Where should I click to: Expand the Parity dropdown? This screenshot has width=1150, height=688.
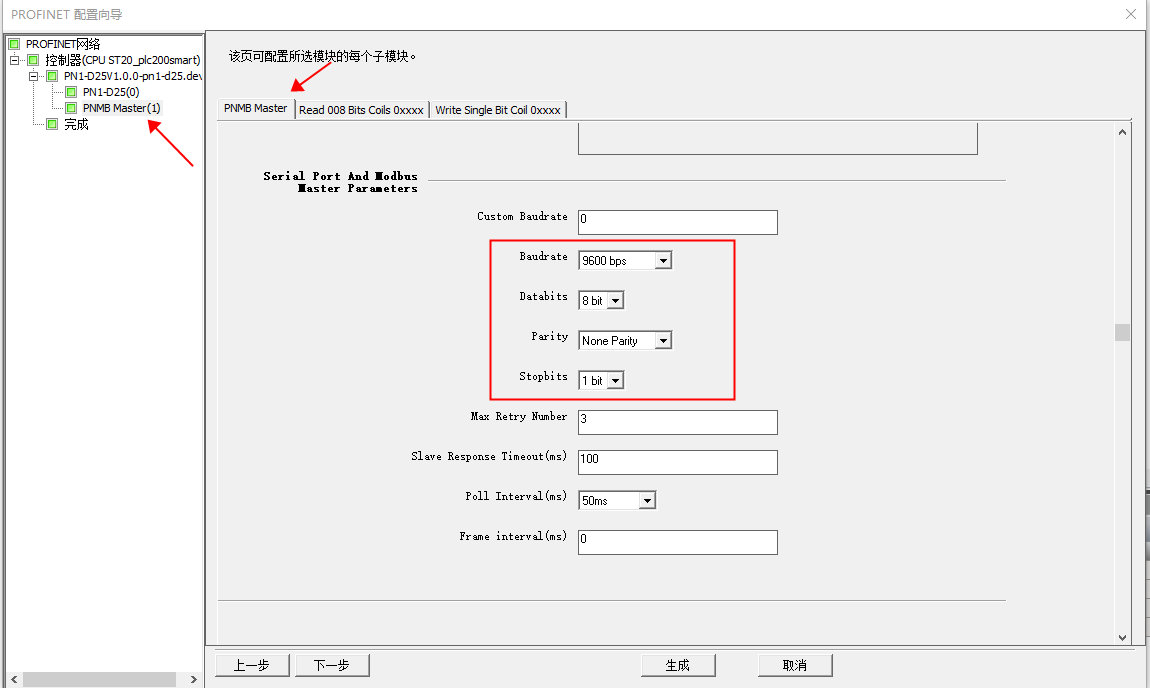663,341
